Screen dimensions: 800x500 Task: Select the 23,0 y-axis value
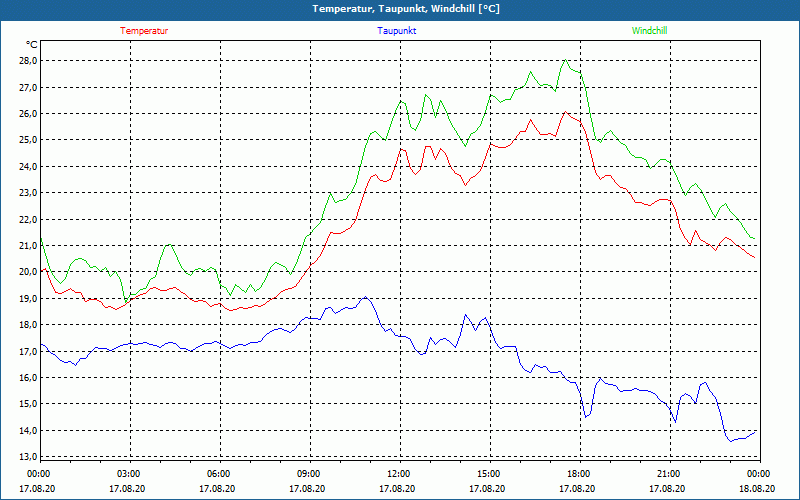[x=28, y=193]
